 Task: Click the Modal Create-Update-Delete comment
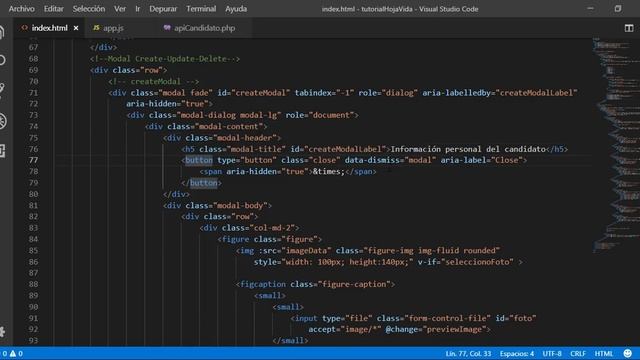(165, 59)
